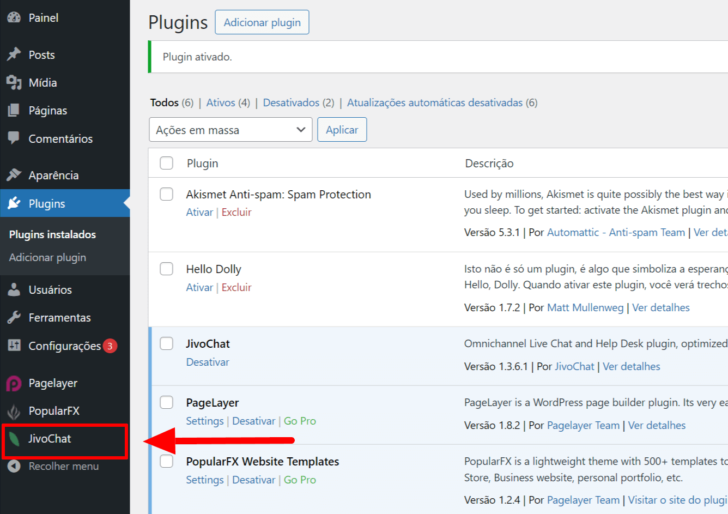The height and width of the screenshot is (514, 728).
Task: Open the Aparência menu item
Action: click(65, 175)
